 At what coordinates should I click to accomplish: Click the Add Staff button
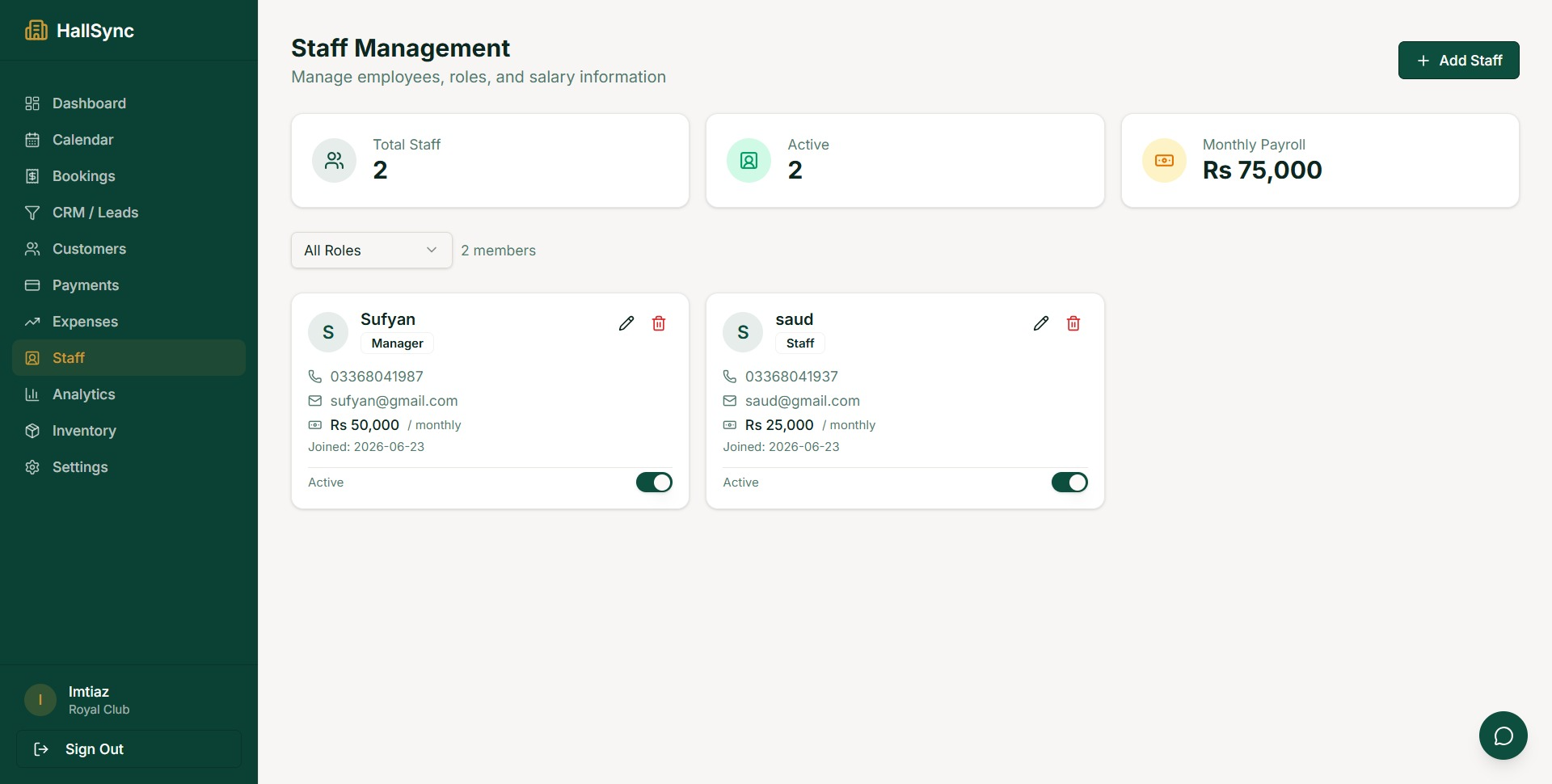[x=1459, y=61]
